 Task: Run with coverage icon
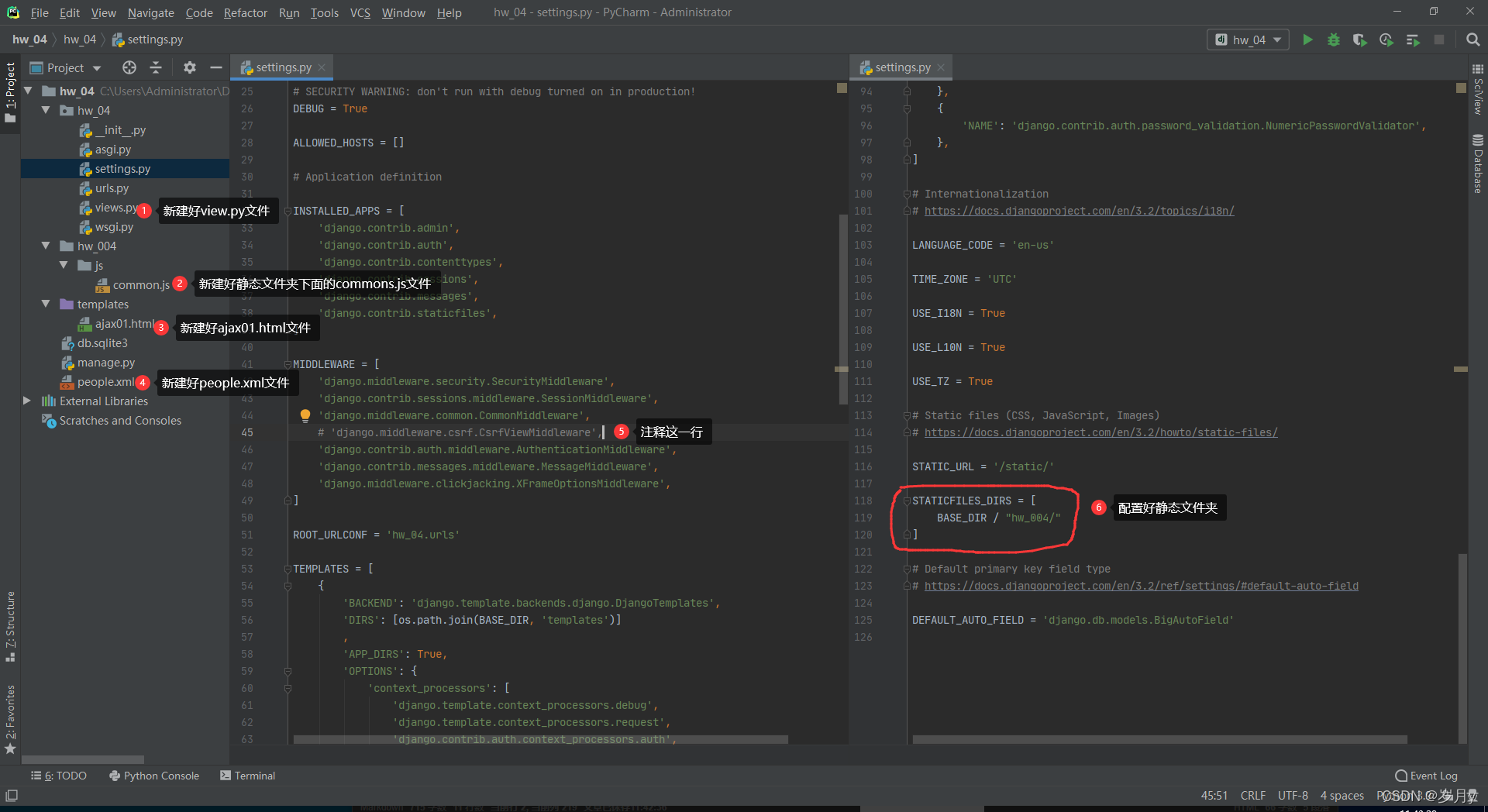[x=1360, y=40]
